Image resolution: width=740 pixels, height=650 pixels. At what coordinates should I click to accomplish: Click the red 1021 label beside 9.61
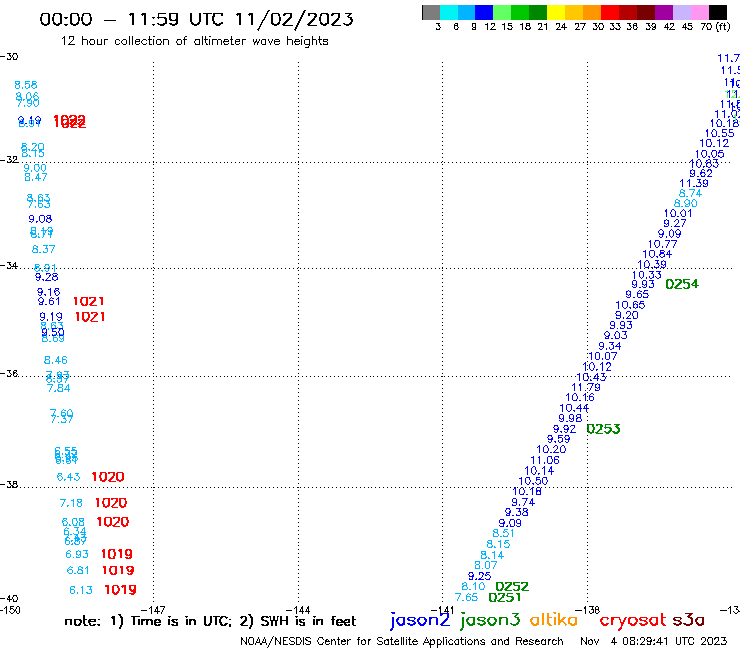(x=89, y=301)
